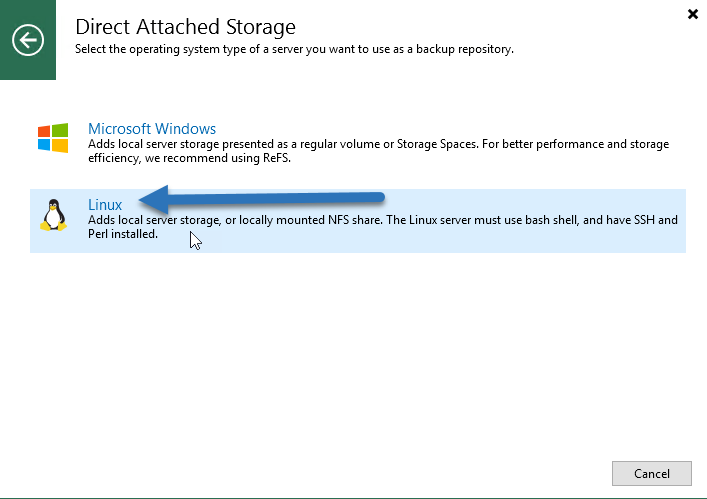Go back using the circled arrow icon
This screenshot has height=499, width=707.
tap(28, 40)
